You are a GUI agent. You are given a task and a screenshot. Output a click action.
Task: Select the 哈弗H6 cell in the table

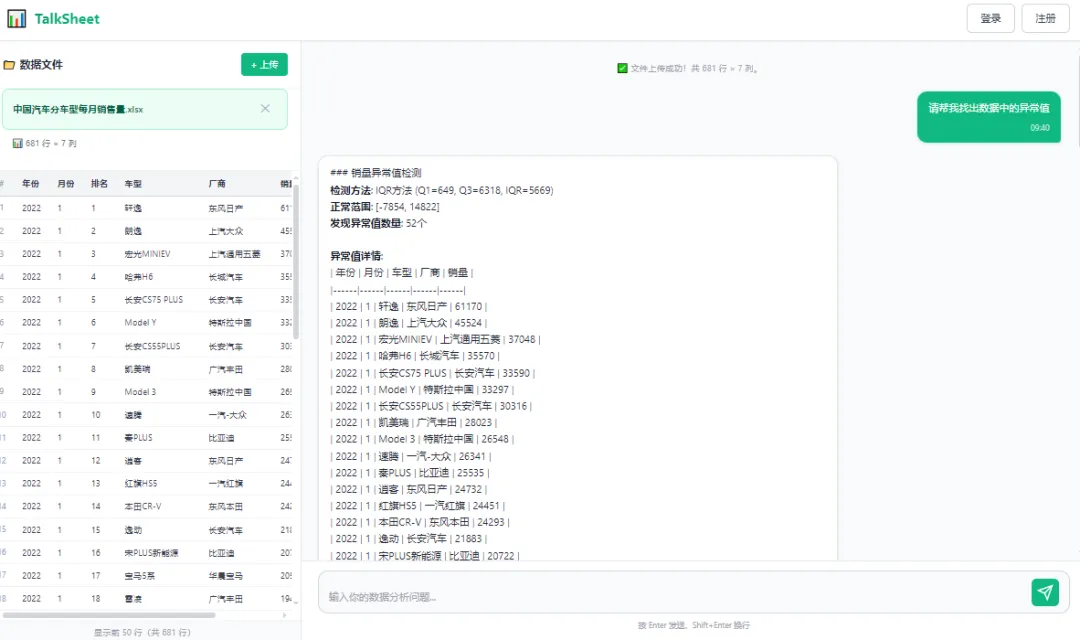[x=138, y=277]
